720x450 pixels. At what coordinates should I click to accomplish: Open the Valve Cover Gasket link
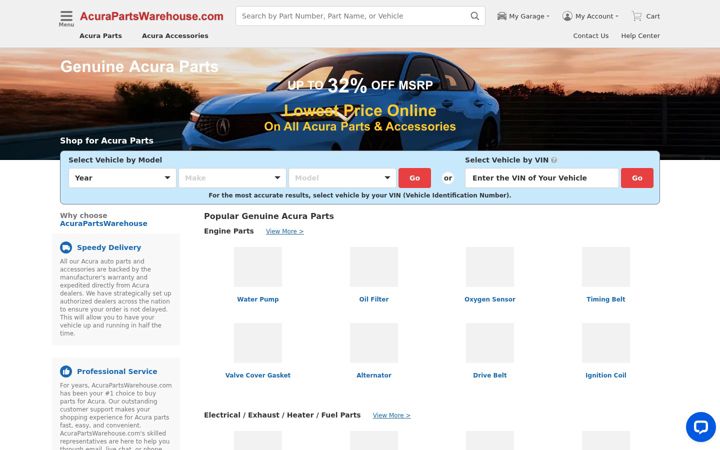click(258, 376)
